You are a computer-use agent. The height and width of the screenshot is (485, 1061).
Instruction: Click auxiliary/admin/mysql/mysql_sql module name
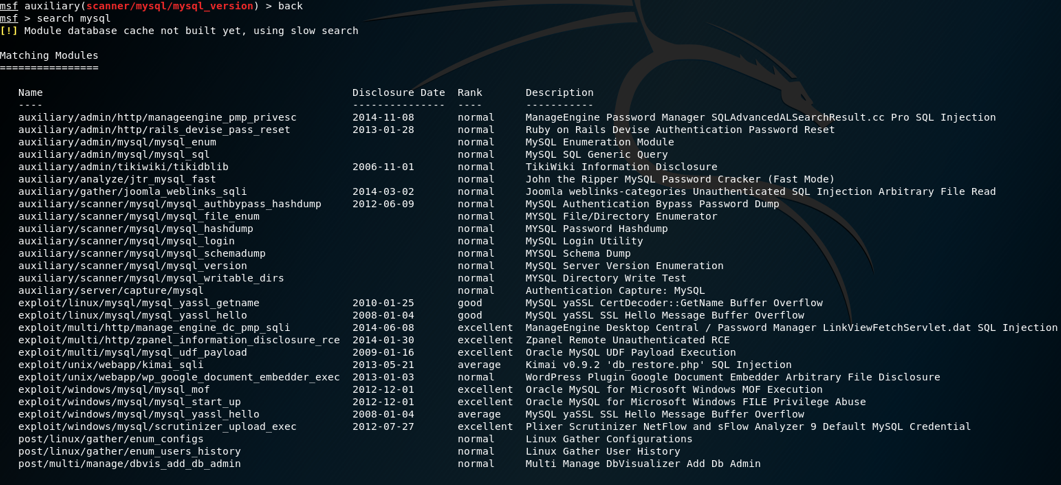tap(114, 155)
